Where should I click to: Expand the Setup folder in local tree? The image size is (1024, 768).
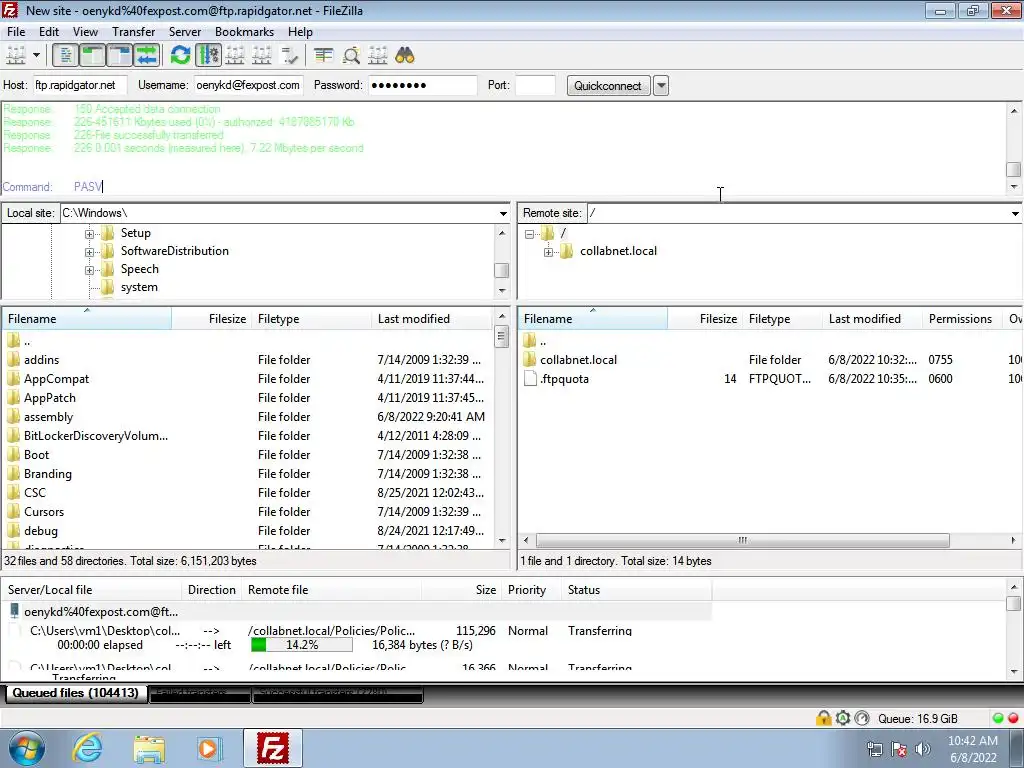[89, 234]
